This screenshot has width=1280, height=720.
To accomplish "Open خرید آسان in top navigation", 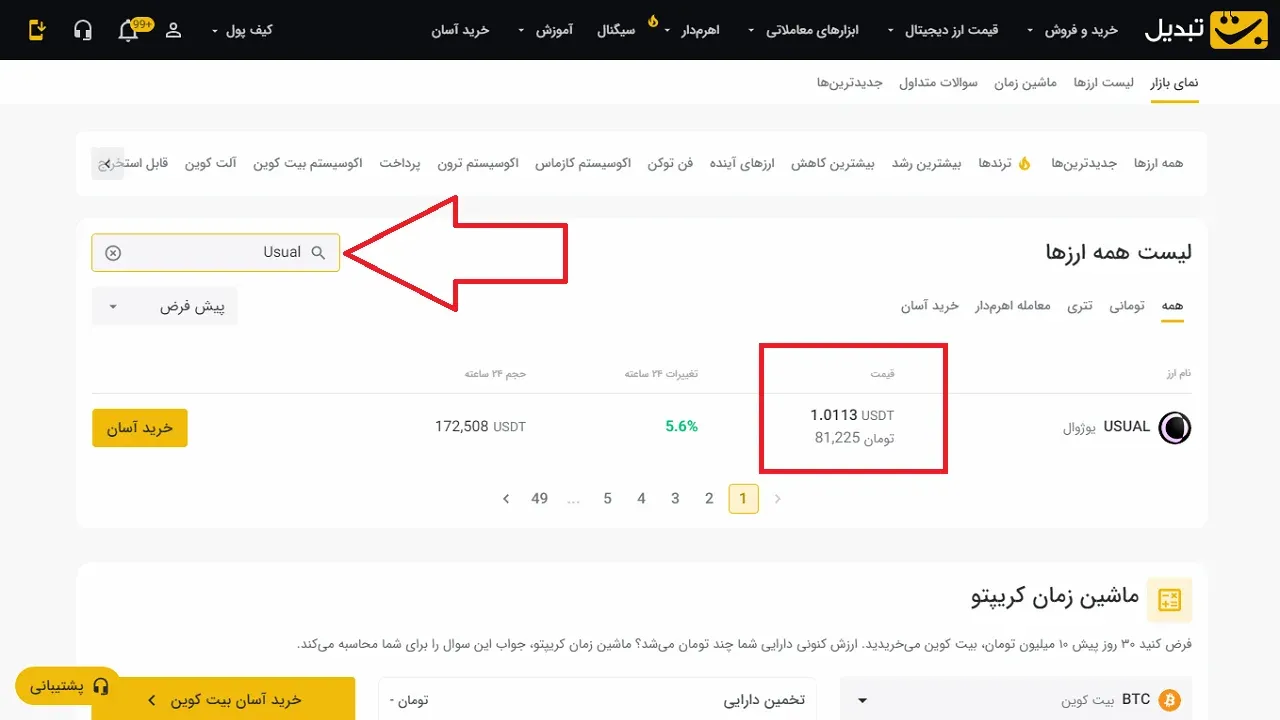I will point(460,30).
